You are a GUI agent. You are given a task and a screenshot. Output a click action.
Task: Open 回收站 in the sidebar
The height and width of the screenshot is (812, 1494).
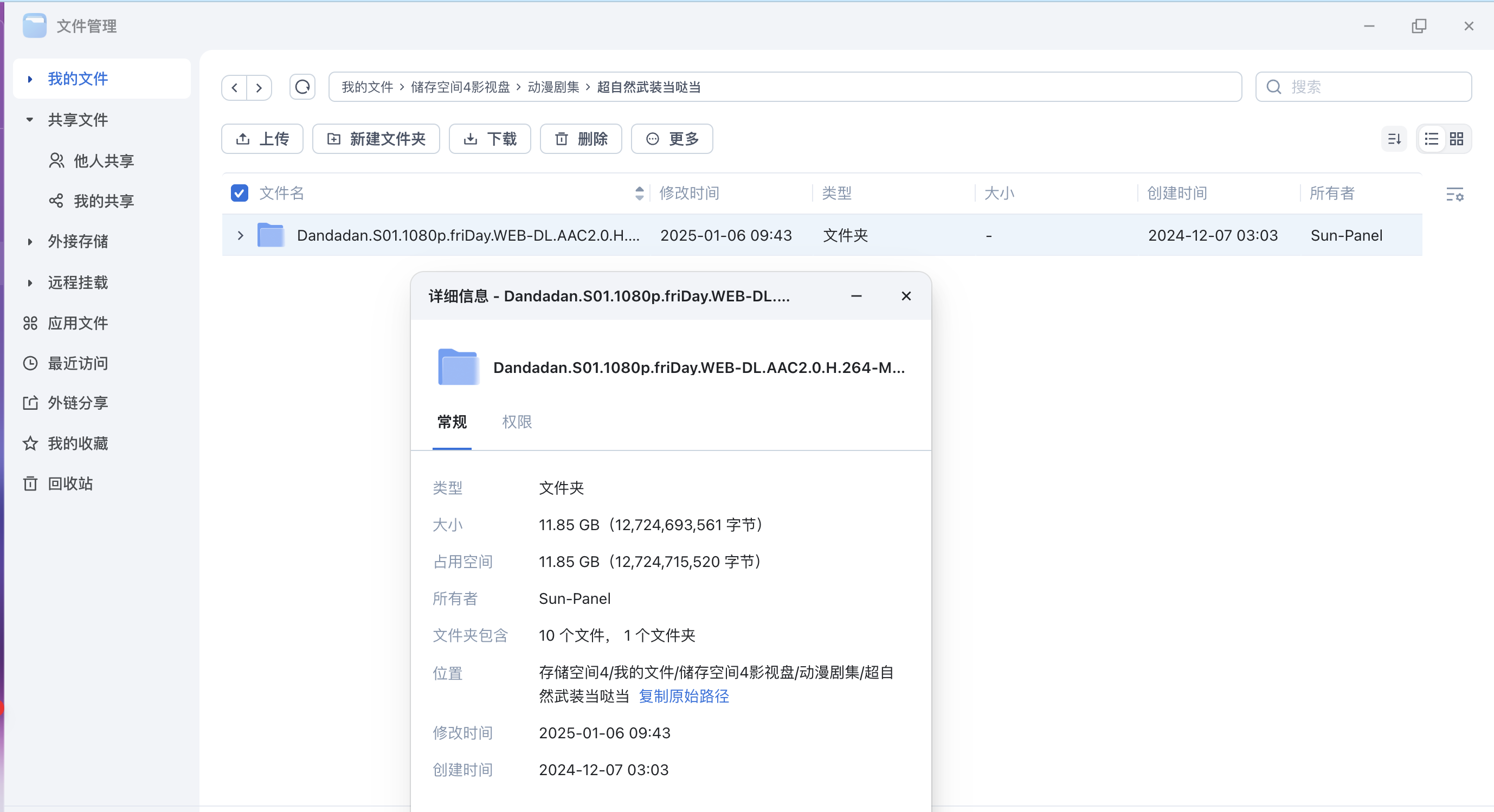(58, 484)
